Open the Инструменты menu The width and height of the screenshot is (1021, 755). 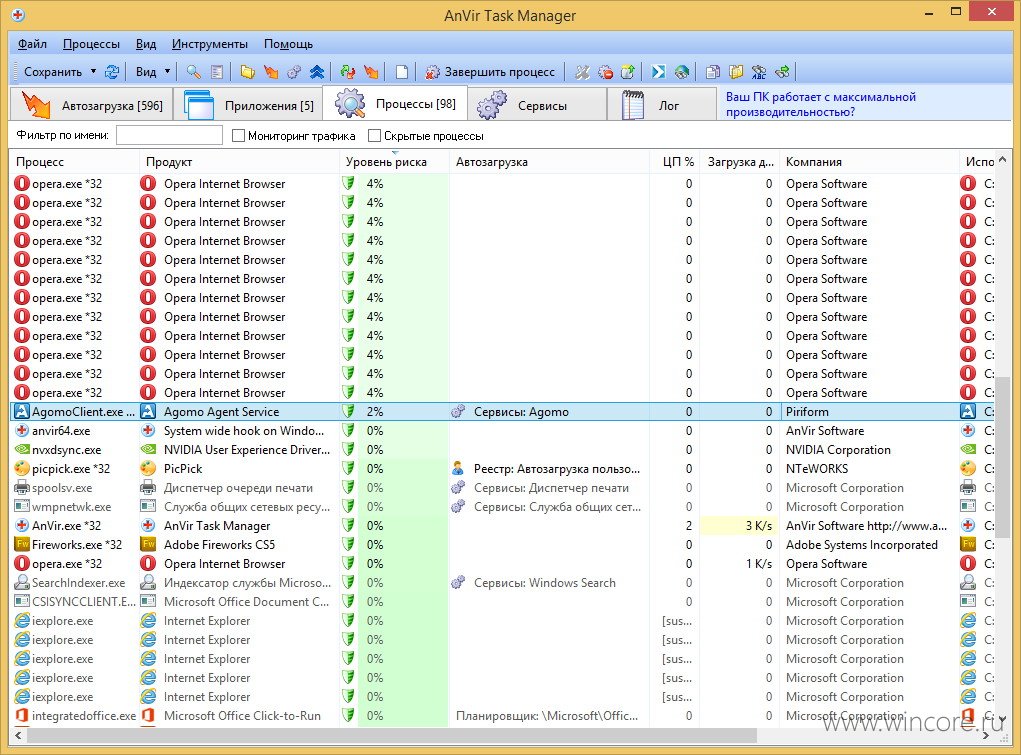(210, 44)
